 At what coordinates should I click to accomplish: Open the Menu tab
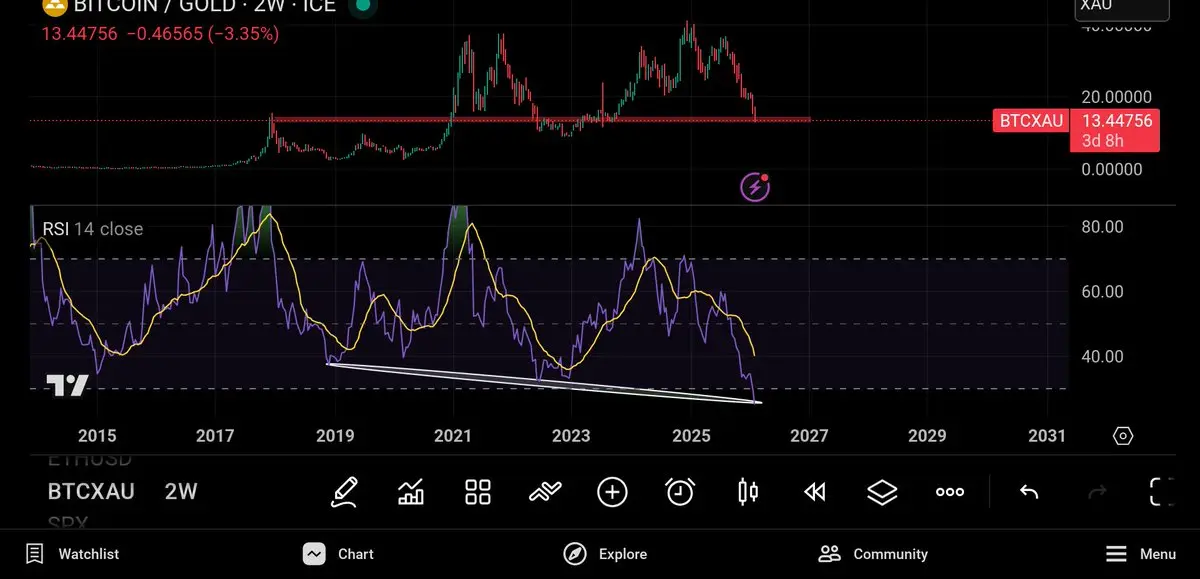point(1141,554)
